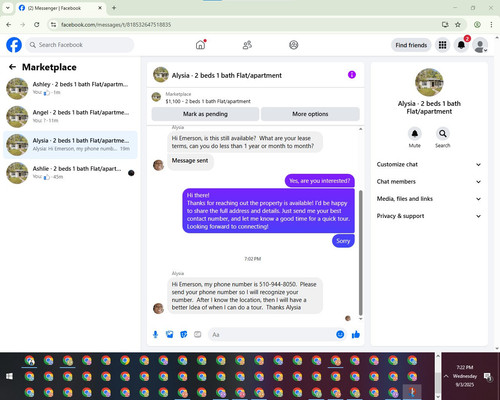Show hidden system tray icons
500x400 pixels.
pyautogui.click(x=446, y=376)
